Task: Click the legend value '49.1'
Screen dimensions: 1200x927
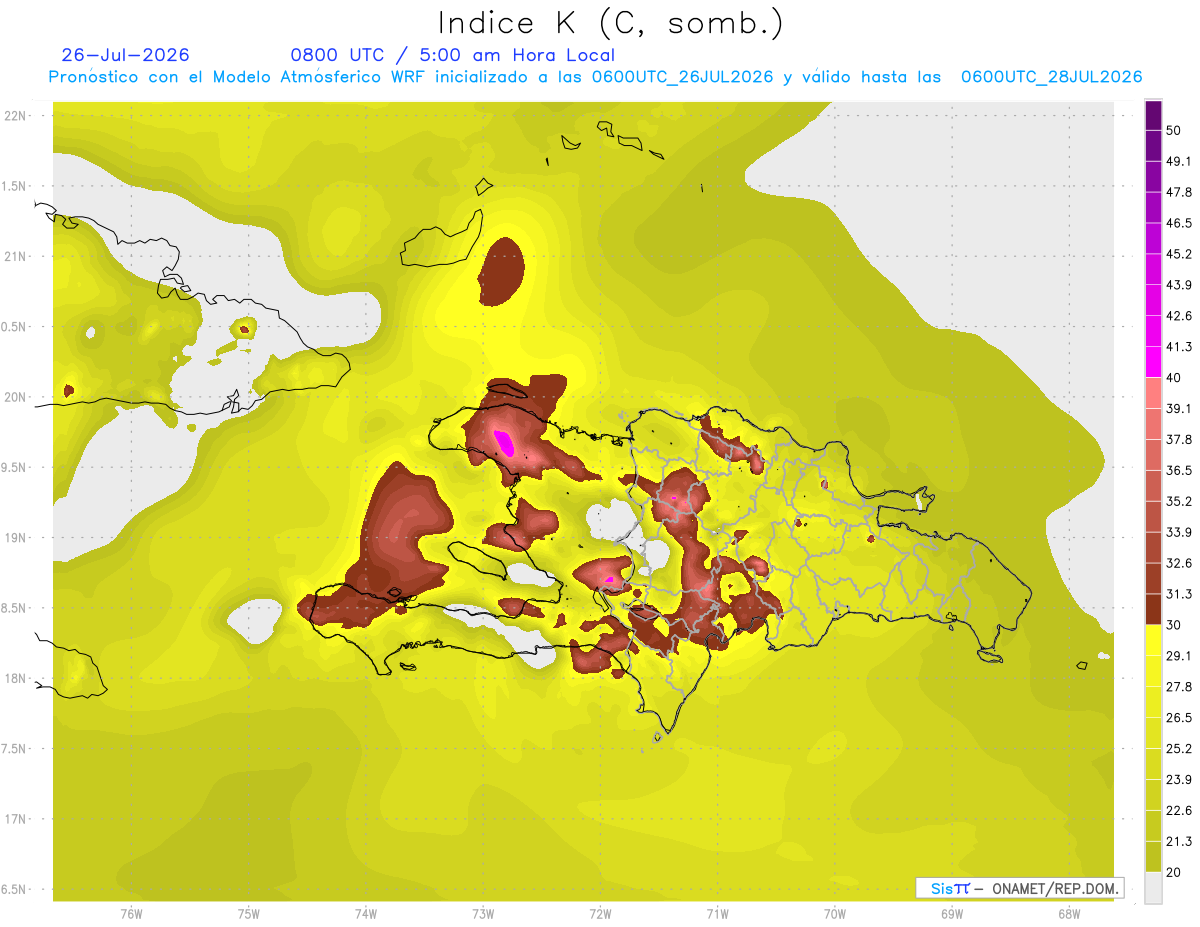Action: [1178, 161]
